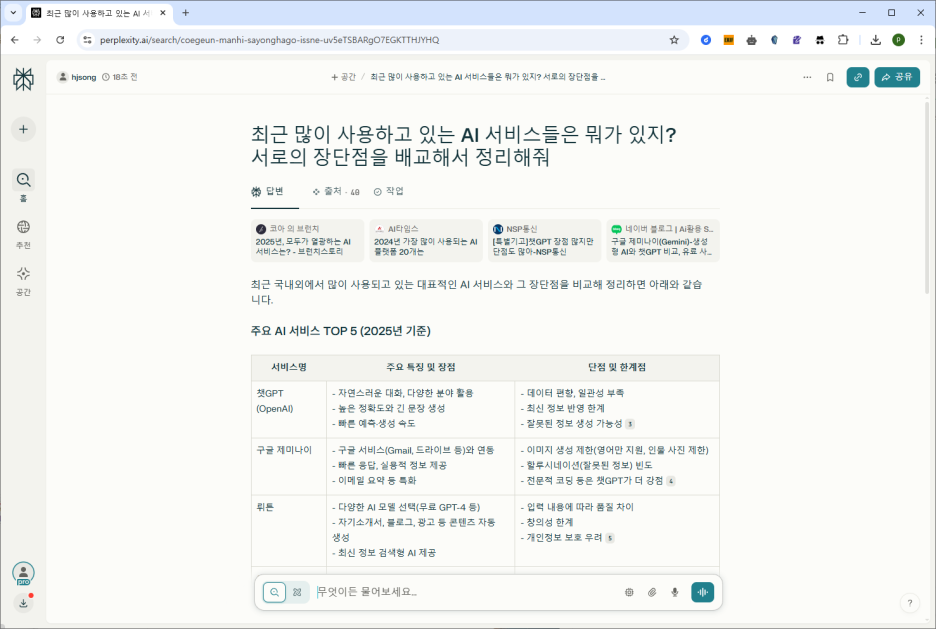Click the + 공간 add to space link
936x629 pixels.
[x=343, y=77]
